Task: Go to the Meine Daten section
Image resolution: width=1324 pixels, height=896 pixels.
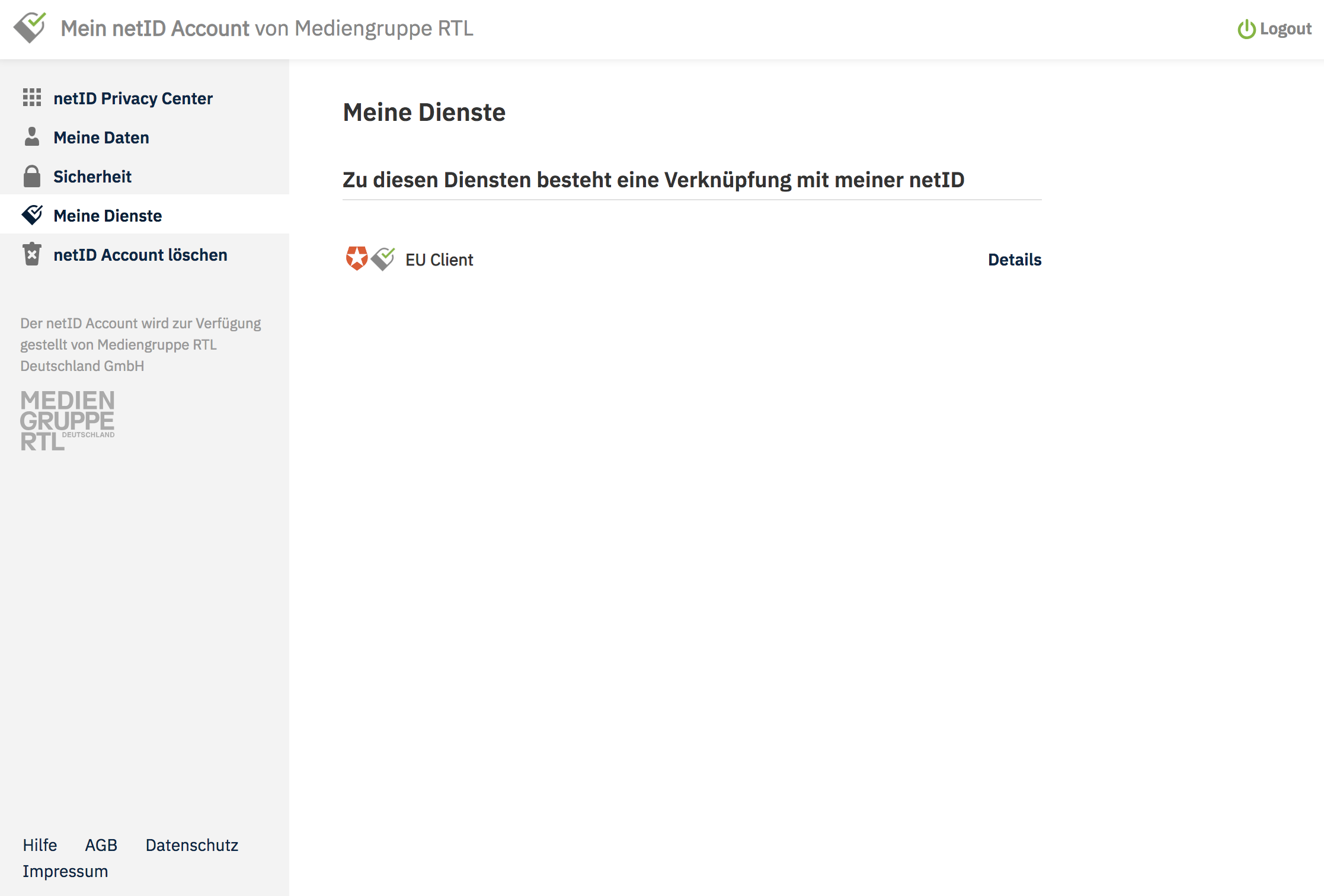Action: pos(101,137)
